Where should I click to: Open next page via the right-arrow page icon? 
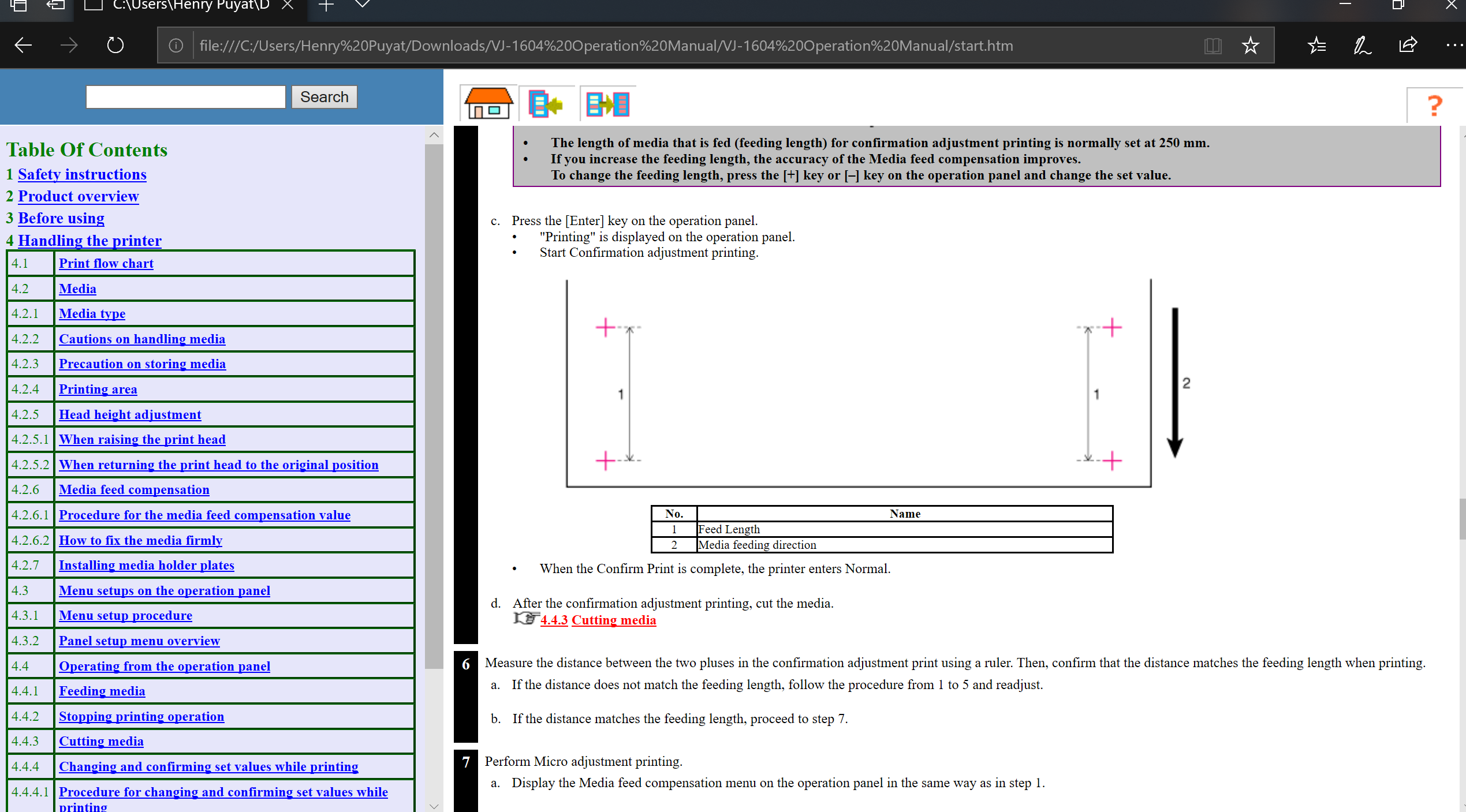click(607, 104)
